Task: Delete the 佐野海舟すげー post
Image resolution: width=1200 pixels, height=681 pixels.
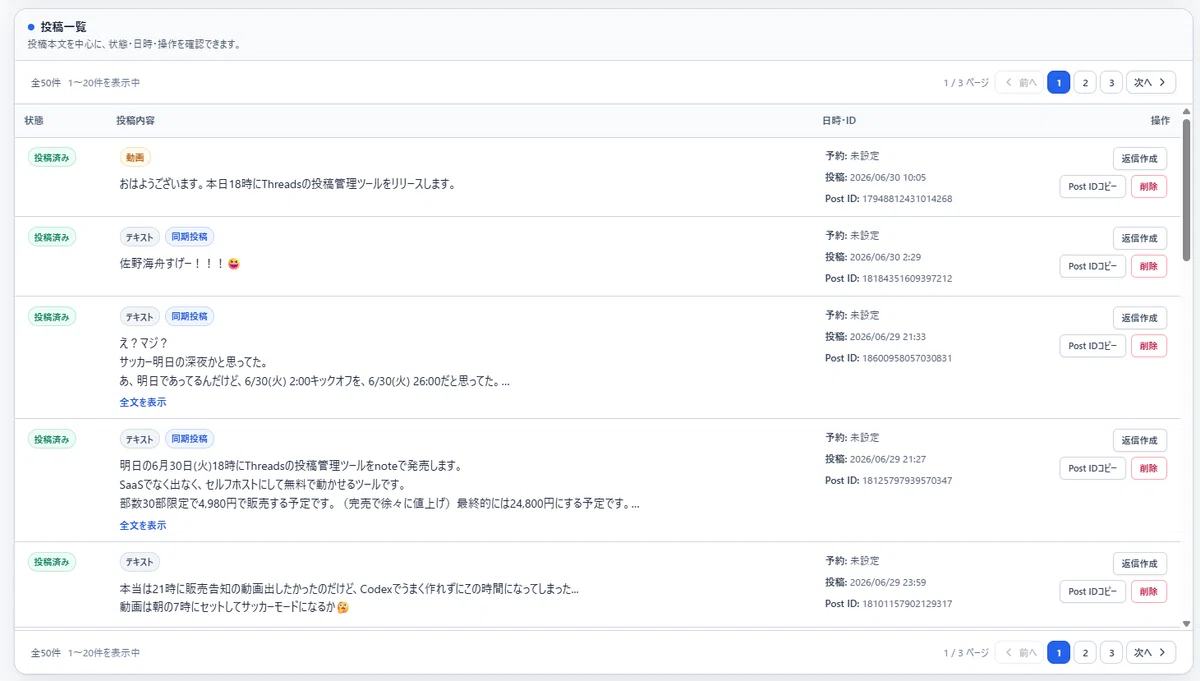Action: 1148,266
